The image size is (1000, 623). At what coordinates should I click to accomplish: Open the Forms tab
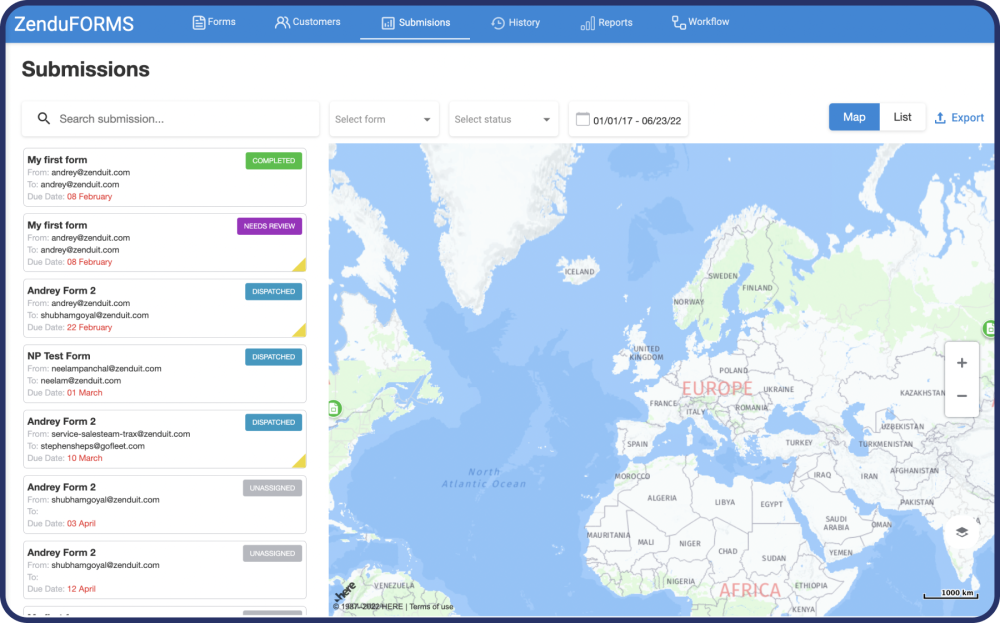tap(214, 22)
